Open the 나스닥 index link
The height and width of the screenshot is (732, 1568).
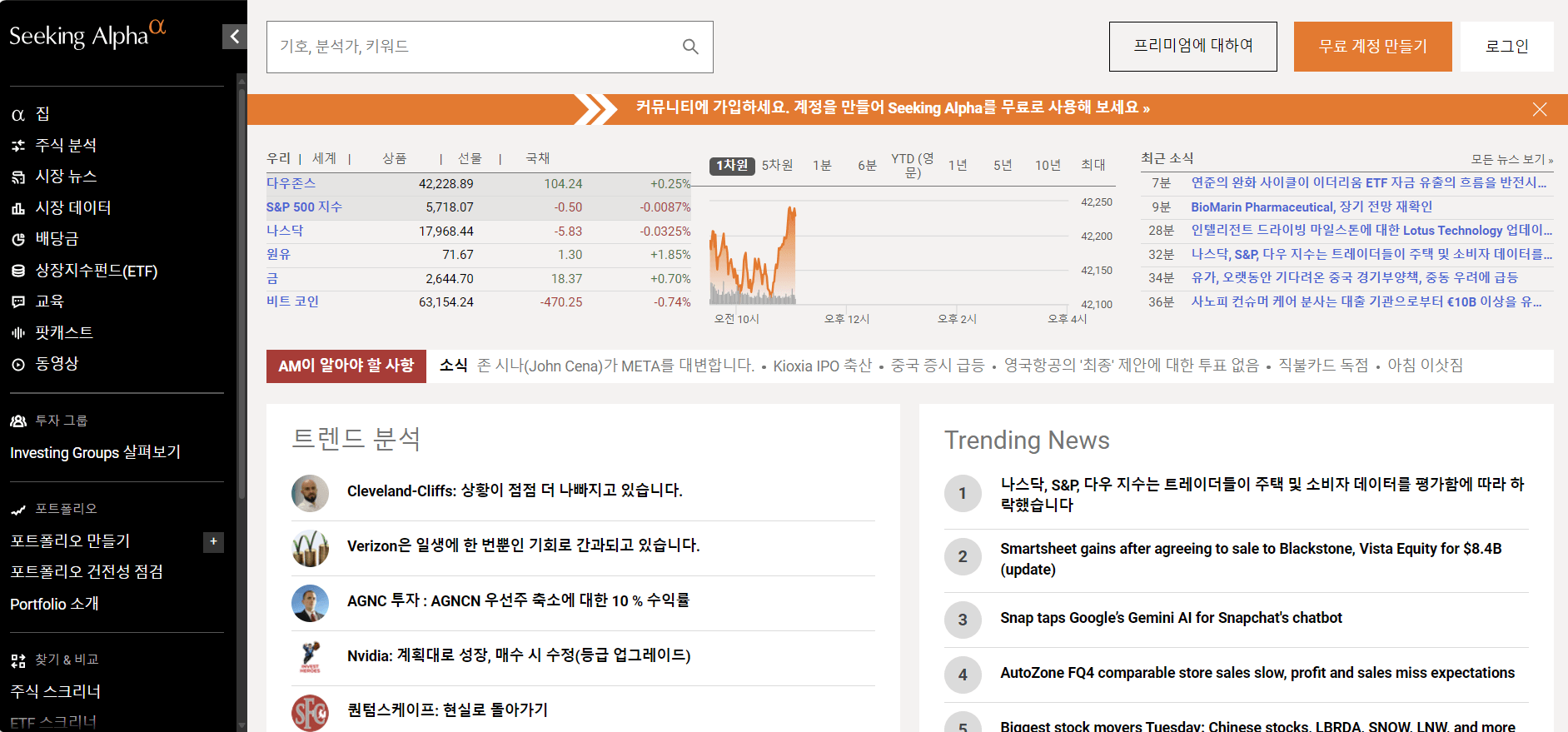tap(285, 231)
